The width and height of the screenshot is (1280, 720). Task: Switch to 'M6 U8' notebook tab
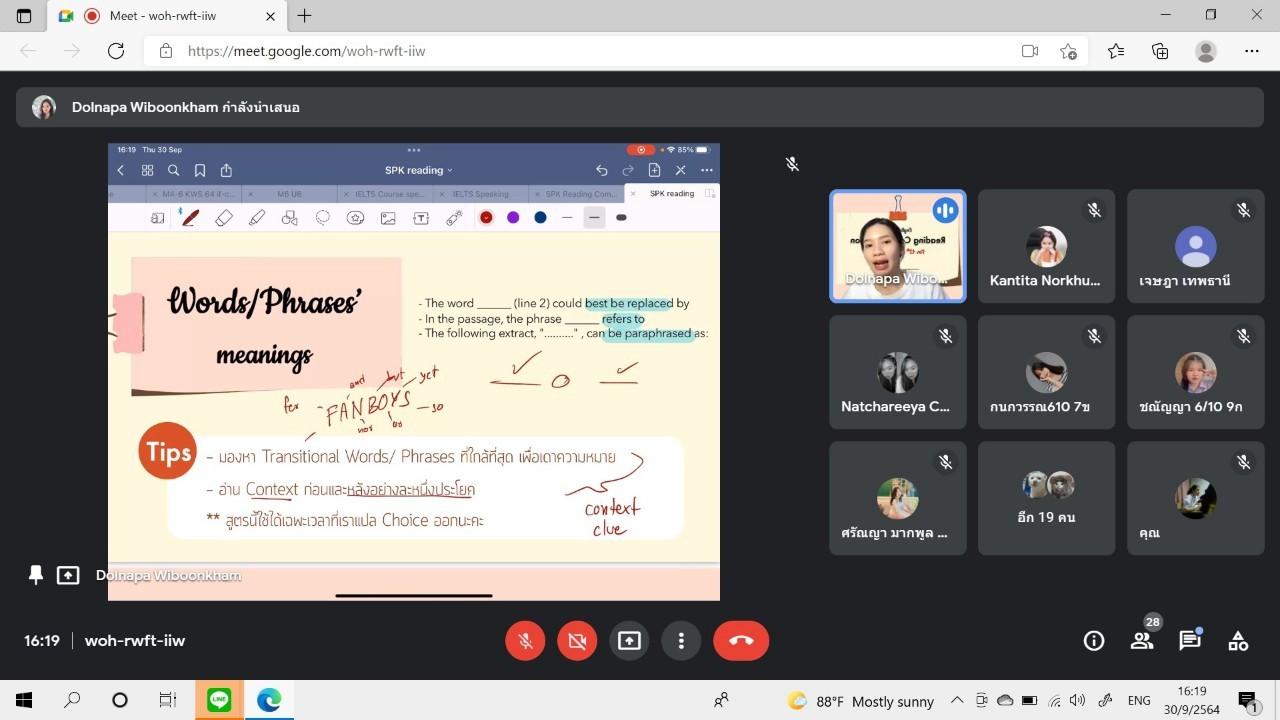(289, 194)
